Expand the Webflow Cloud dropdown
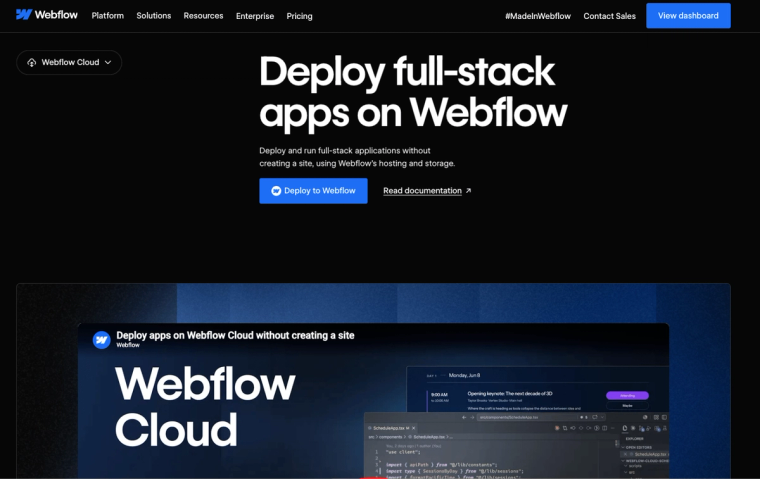 (69, 63)
